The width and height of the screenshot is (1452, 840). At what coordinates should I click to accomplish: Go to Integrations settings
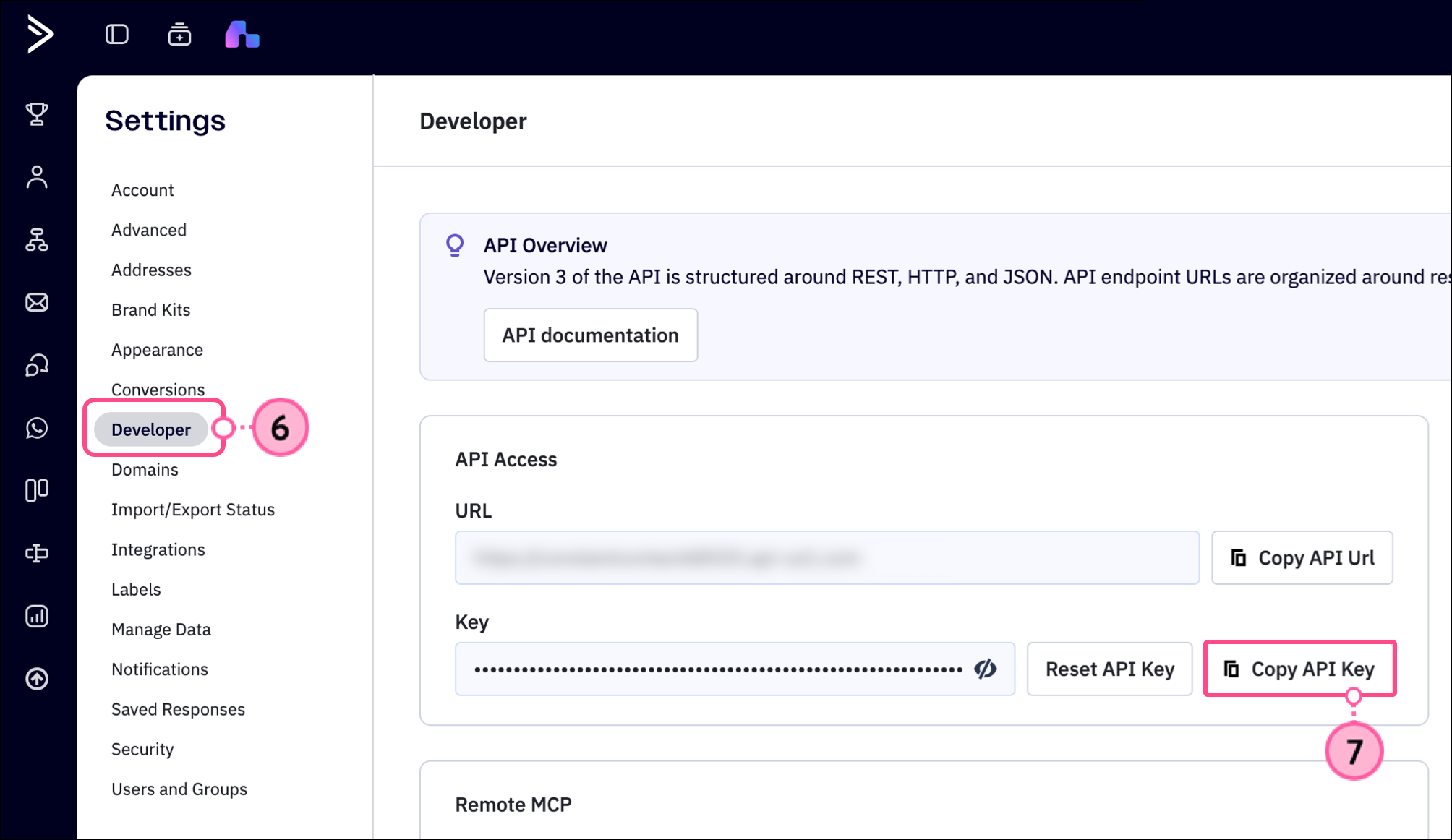pyautogui.click(x=158, y=549)
